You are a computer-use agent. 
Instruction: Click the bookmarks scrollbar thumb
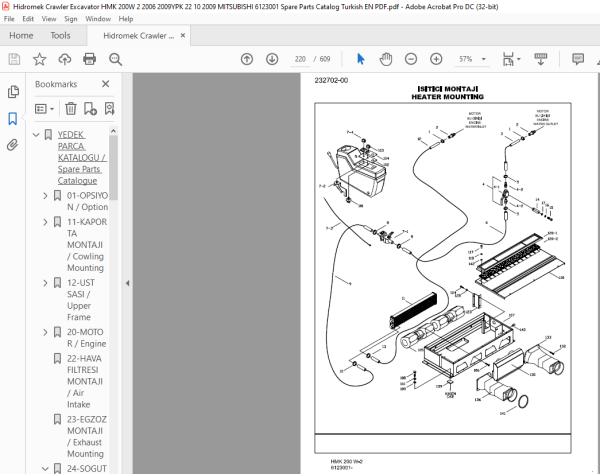click(113, 168)
